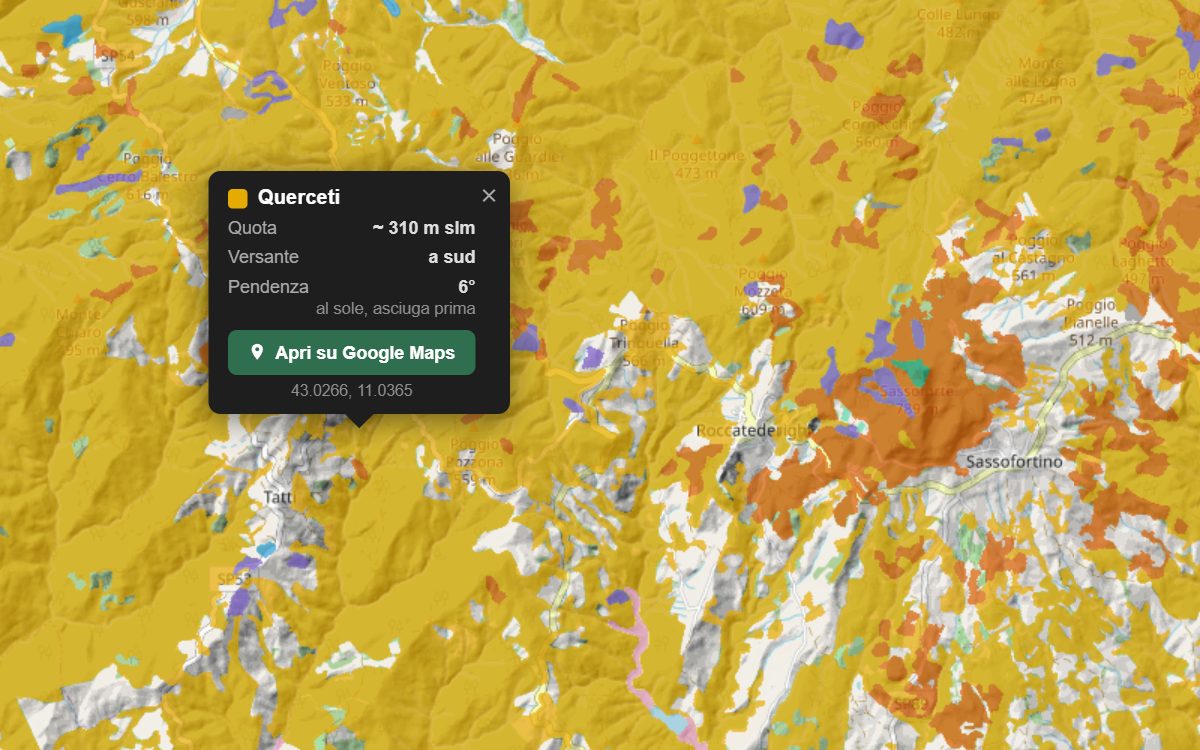Click Poggio Corricchi 560 m label
This screenshot has height=750, width=1200.
tap(875, 124)
